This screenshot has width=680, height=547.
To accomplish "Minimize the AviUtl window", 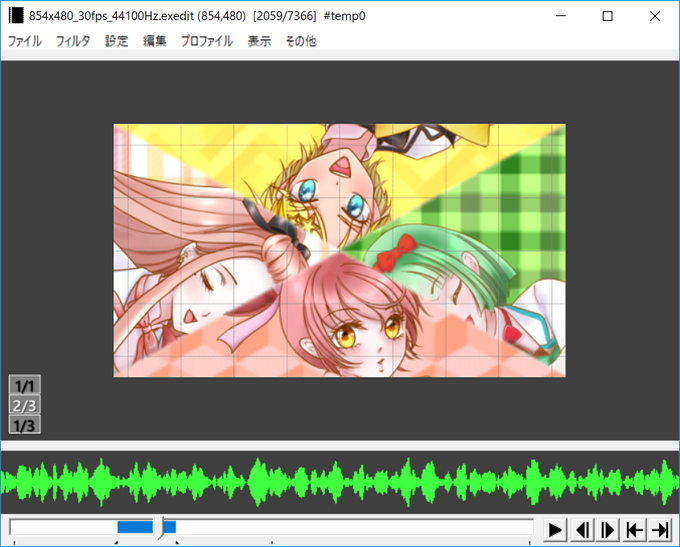I will tap(561, 16).
